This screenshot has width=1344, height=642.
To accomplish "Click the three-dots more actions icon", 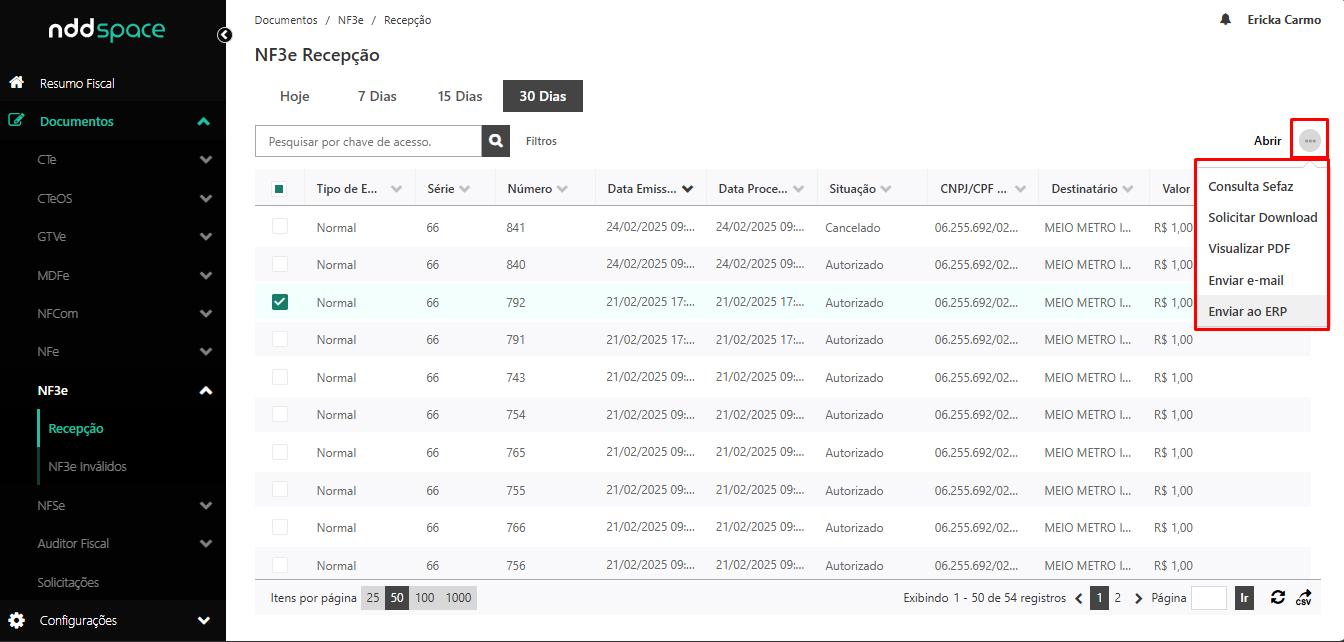I will 1309,141.
